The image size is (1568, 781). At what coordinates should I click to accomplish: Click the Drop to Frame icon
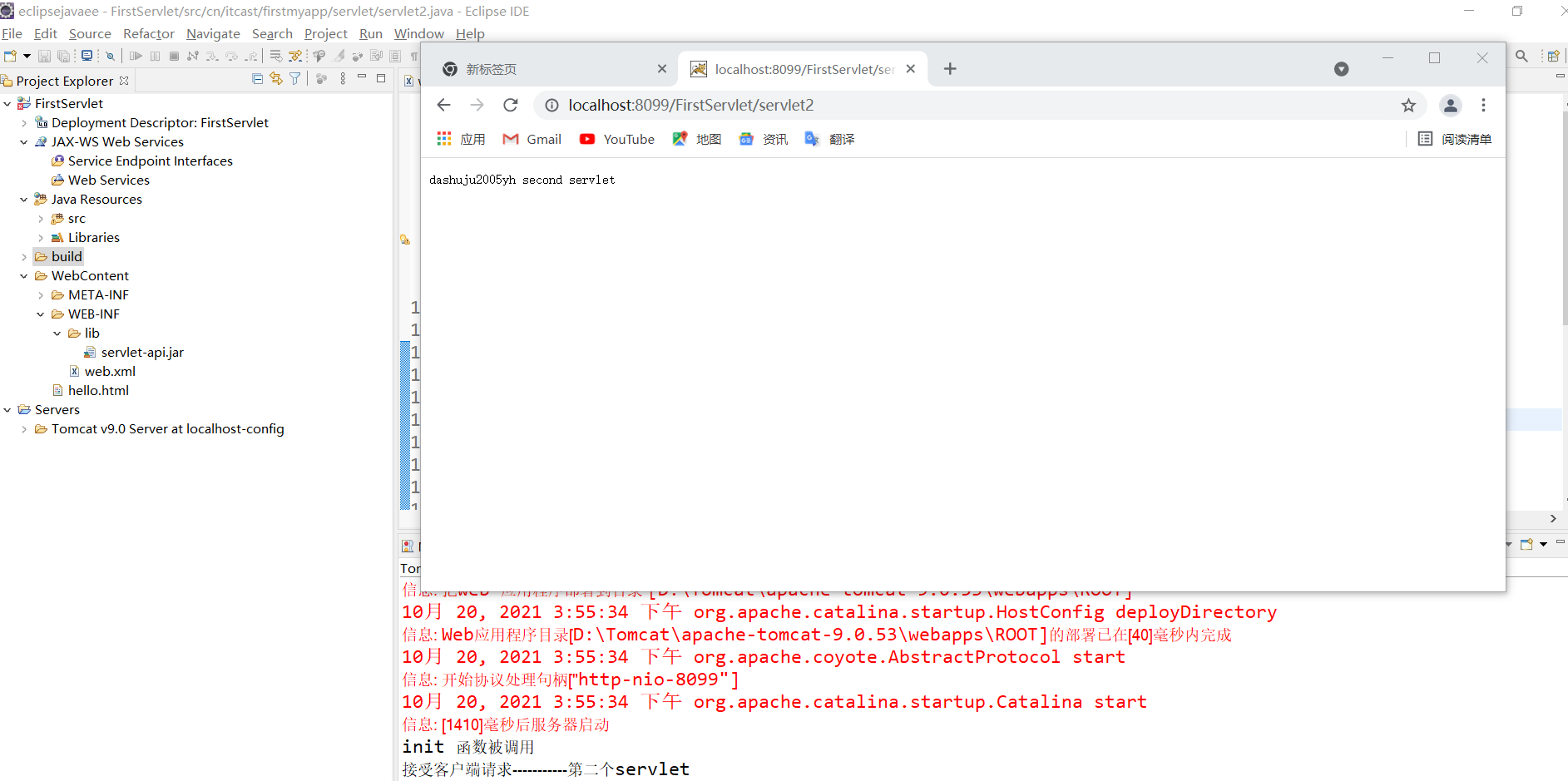[x=275, y=56]
